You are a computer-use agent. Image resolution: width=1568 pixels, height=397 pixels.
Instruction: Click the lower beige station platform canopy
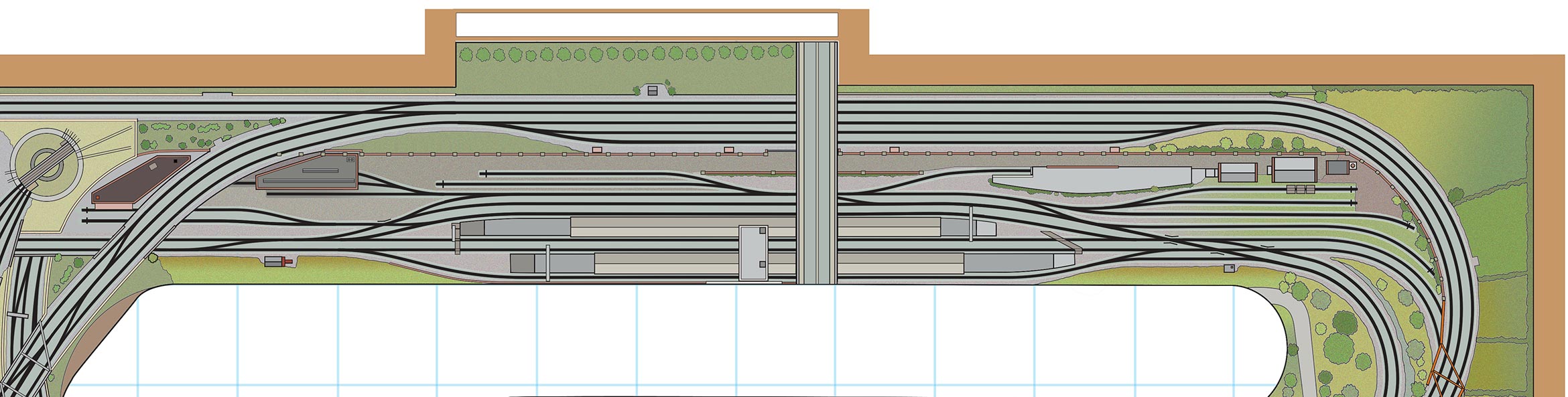pos(779,262)
